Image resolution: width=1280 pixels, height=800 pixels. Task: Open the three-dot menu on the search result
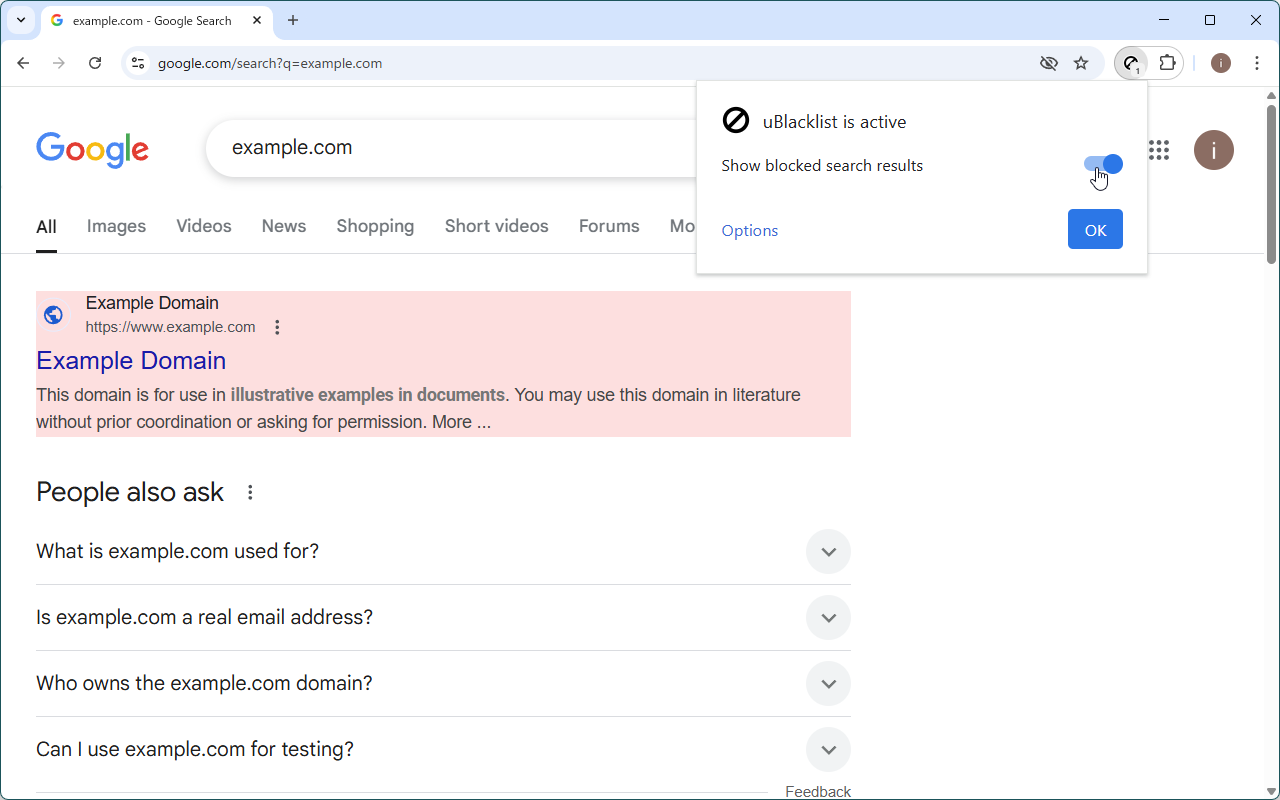click(277, 326)
